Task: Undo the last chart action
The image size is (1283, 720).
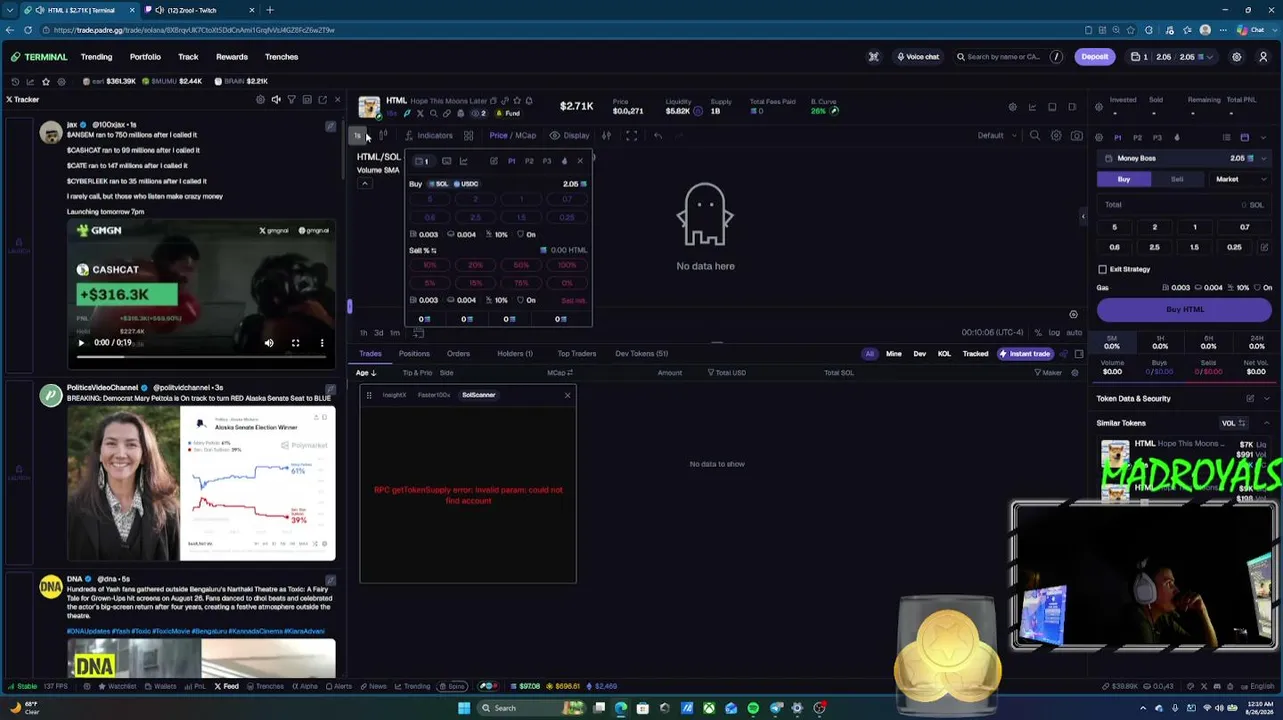Action: click(658, 135)
